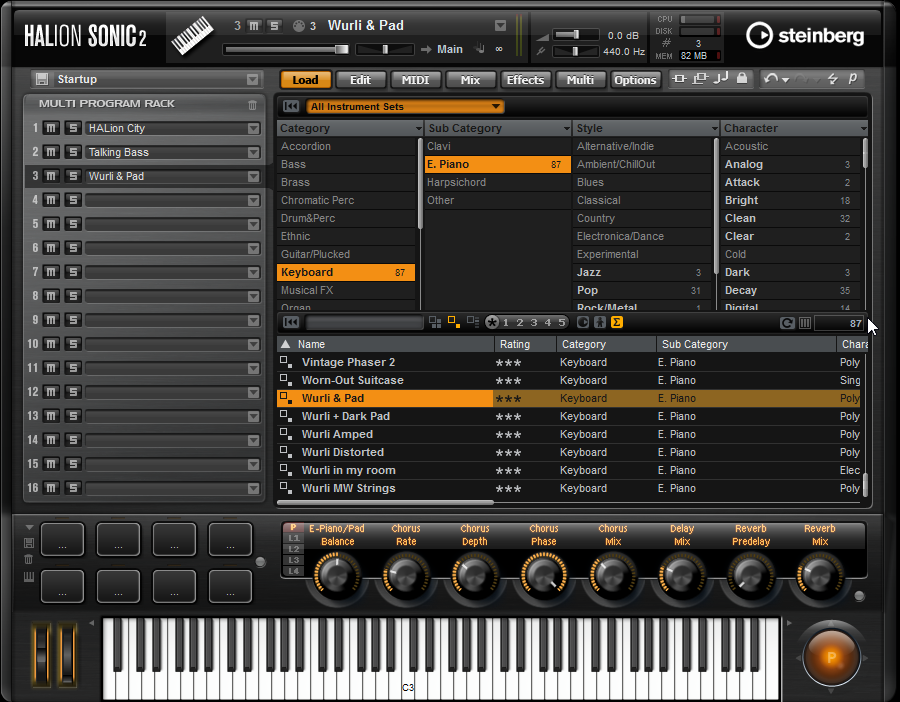Click the pad save icon left of trigger pads
The height and width of the screenshot is (702, 900).
click(29, 543)
